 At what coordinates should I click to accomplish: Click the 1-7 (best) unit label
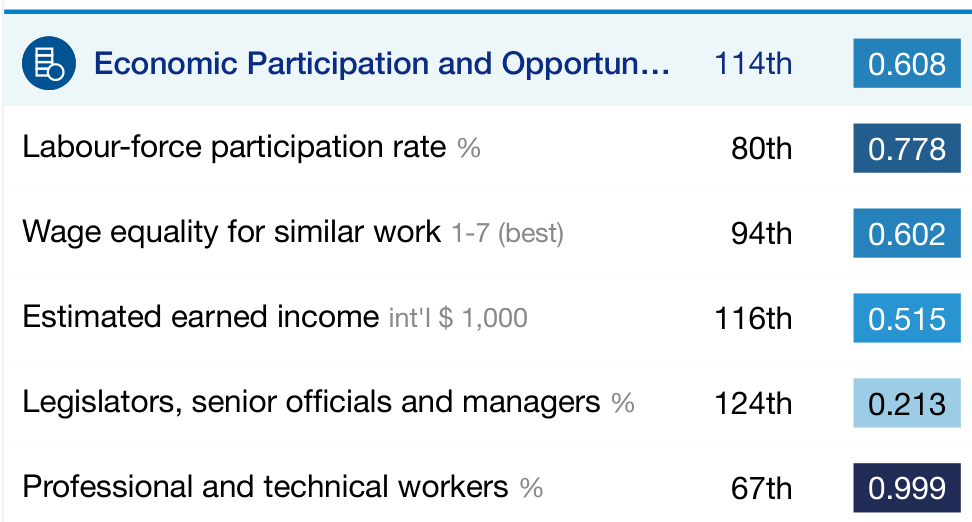[508, 234]
